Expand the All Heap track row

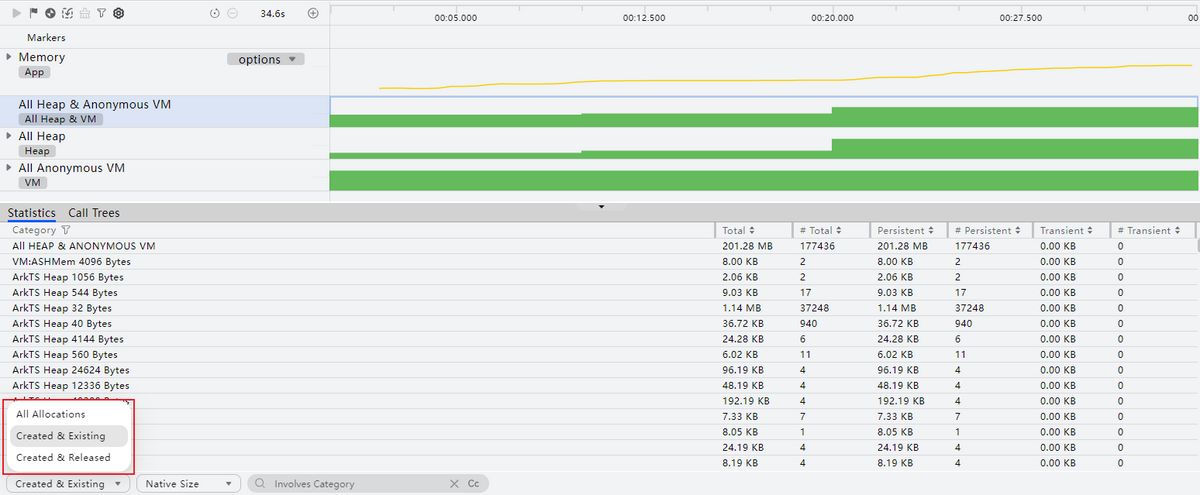[9, 135]
